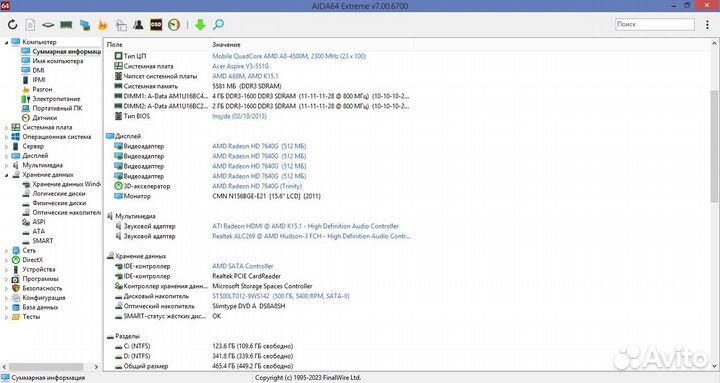Click the memory module toolbar icon
Screen dimensions: 720x383
click(66, 25)
